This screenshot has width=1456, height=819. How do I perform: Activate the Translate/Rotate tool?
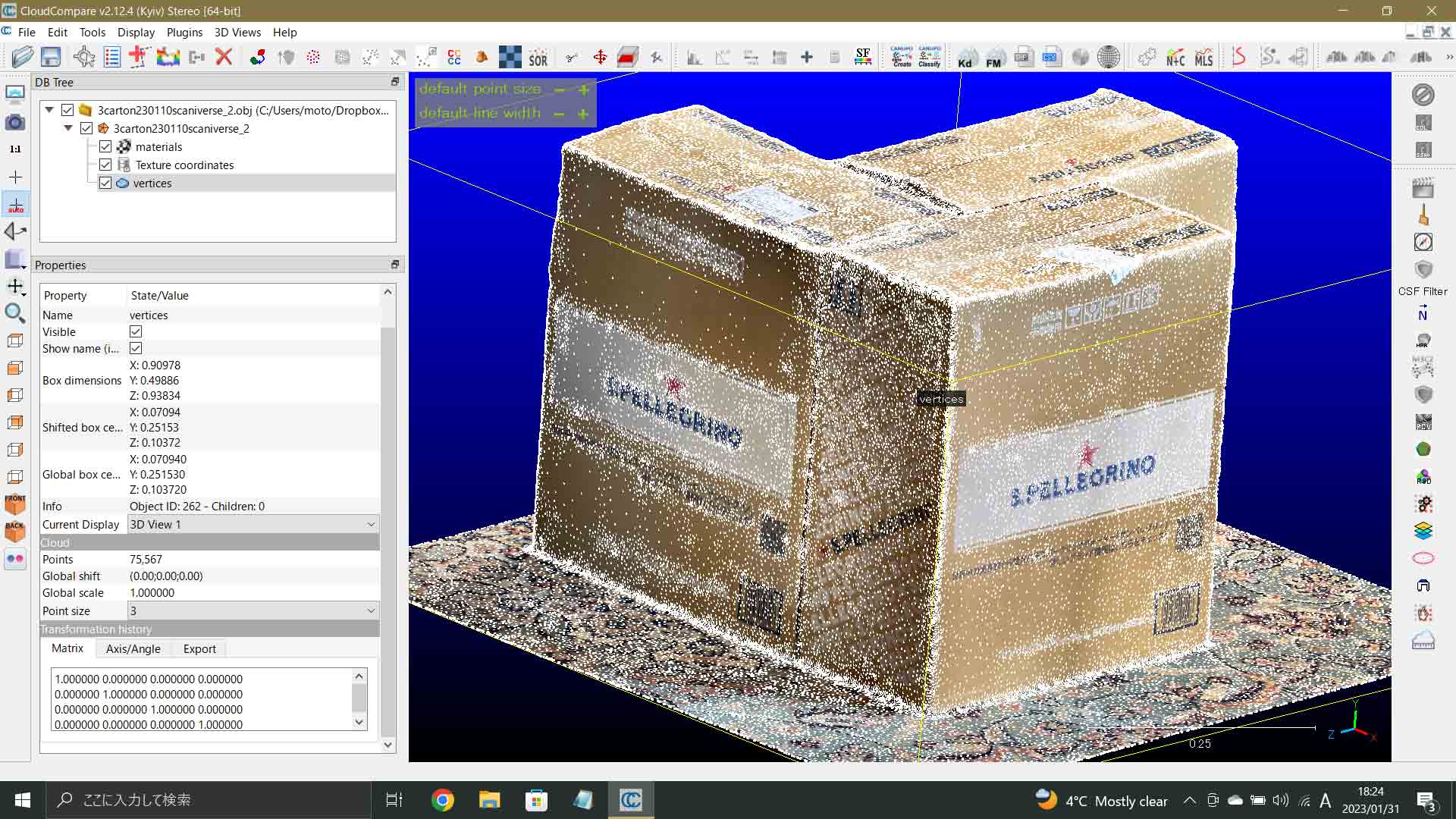(x=599, y=57)
